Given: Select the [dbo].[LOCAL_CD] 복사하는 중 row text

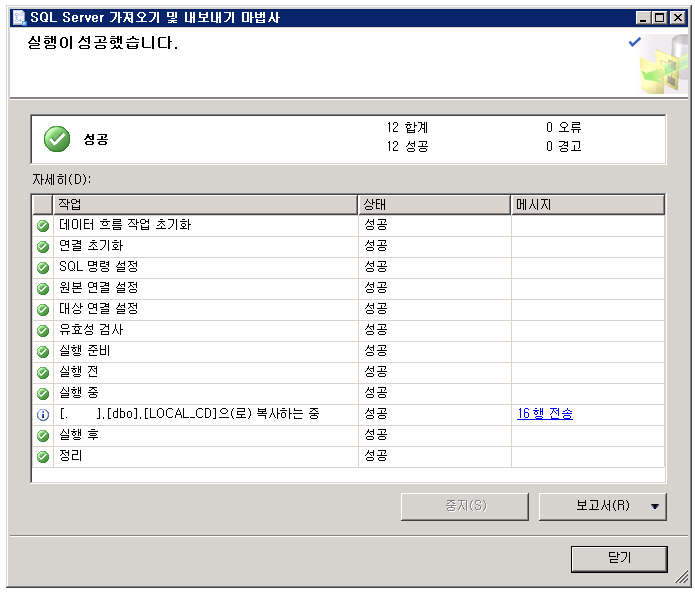Looking at the screenshot, I should point(189,414).
